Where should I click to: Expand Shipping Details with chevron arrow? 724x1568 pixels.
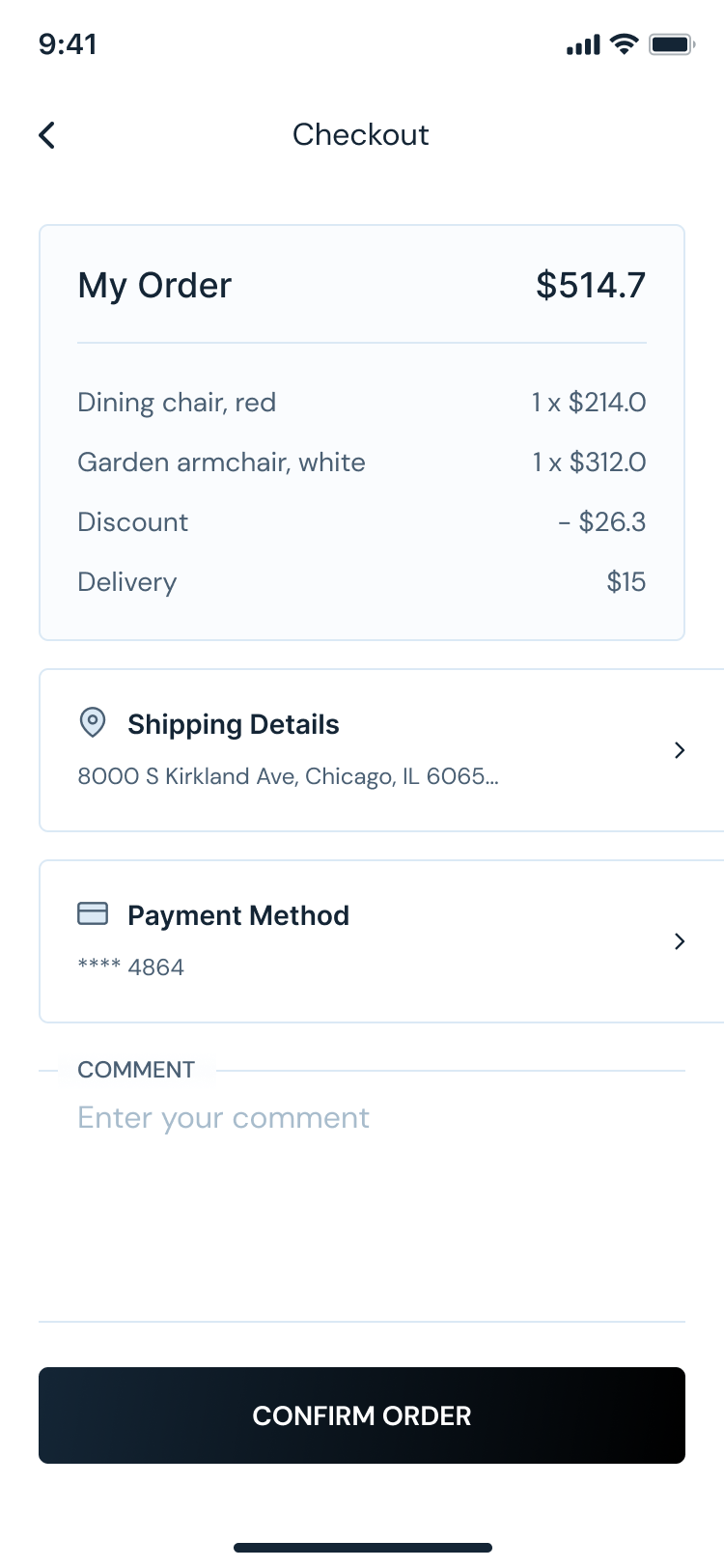tap(680, 750)
